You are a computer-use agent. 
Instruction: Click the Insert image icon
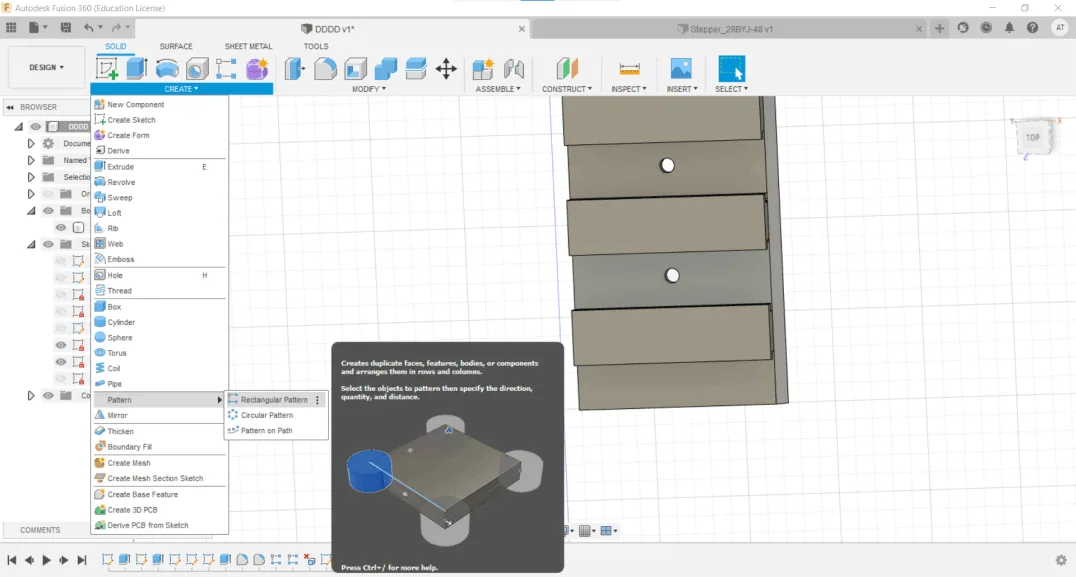pos(681,69)
